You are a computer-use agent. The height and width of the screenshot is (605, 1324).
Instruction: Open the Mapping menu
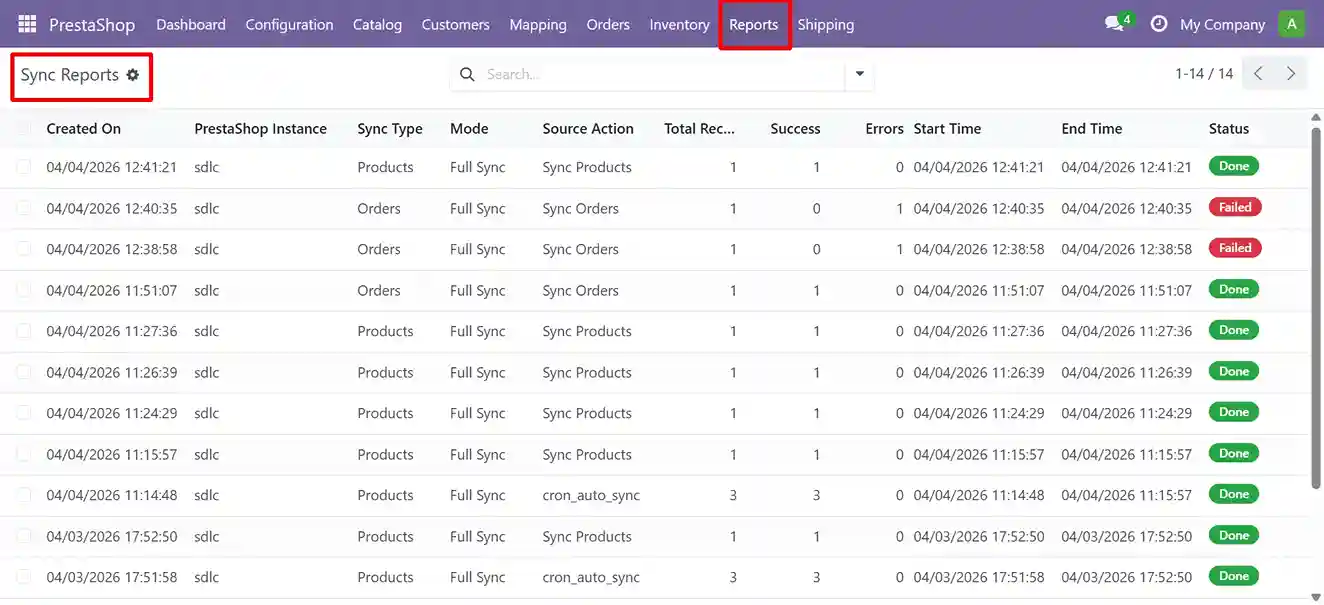(538, 24)
